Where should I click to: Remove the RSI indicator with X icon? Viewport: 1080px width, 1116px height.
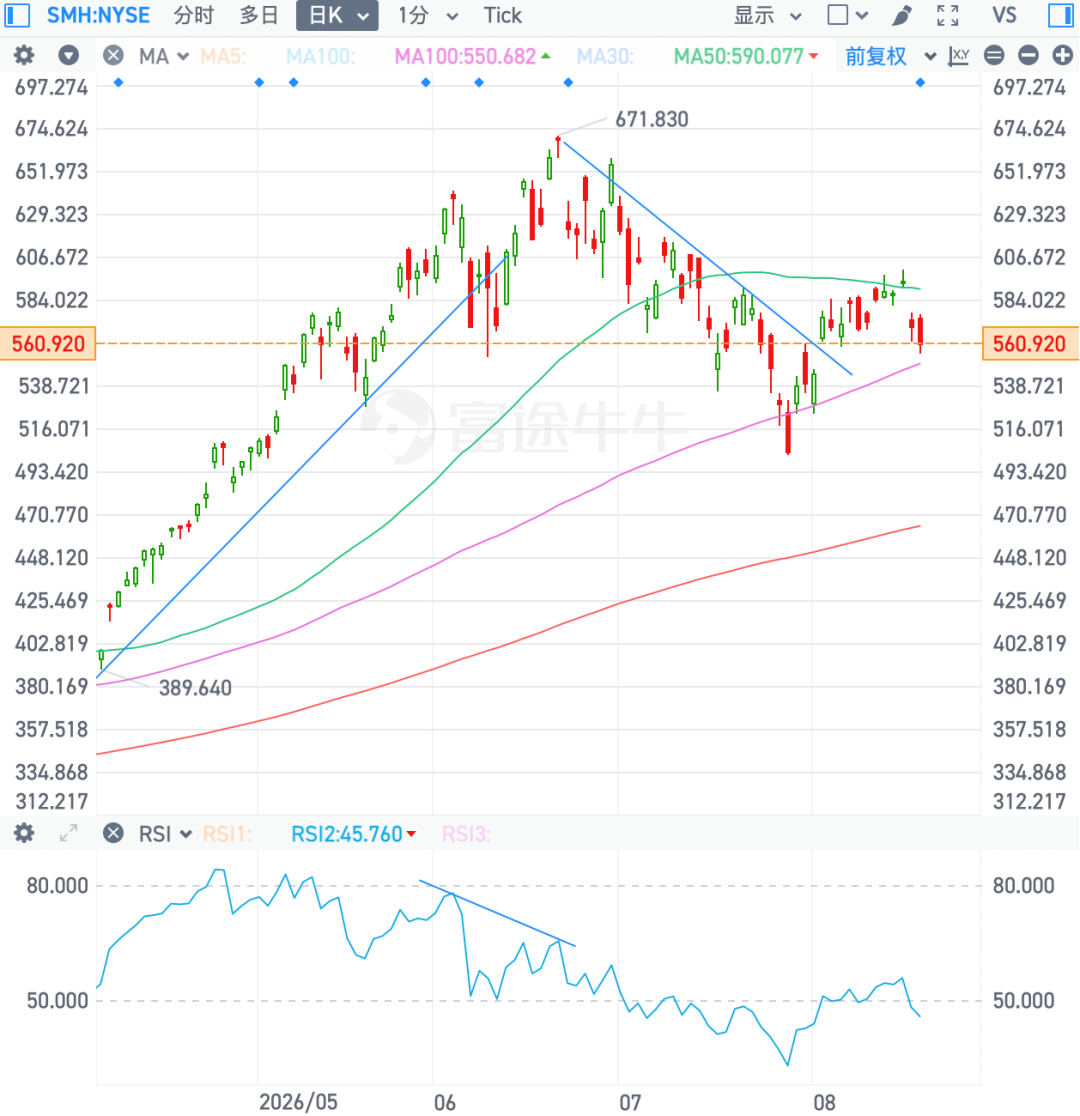[x=113, y=833]
